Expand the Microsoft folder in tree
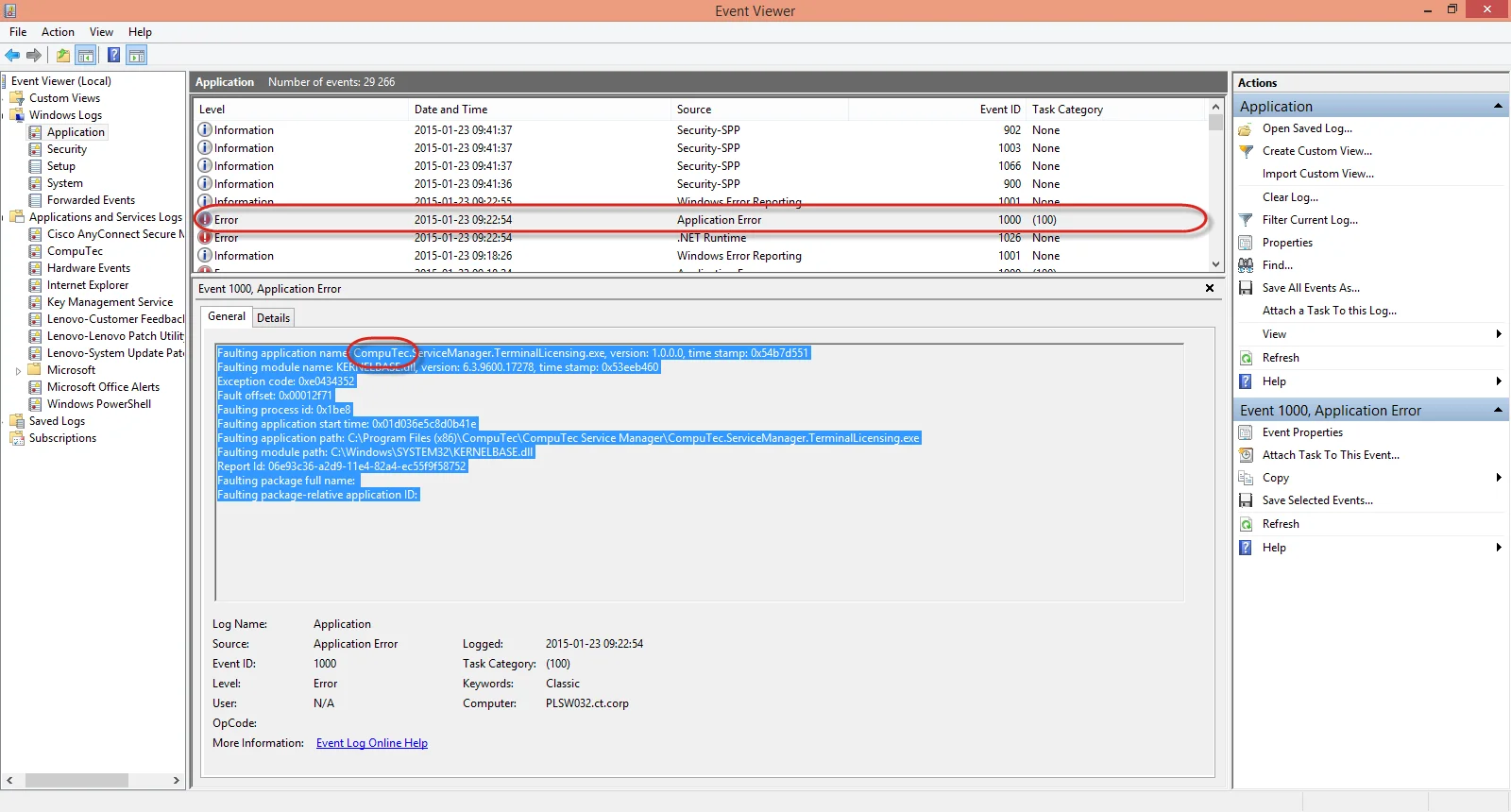This screenshot has height=812, width=1511. (18, 371)
